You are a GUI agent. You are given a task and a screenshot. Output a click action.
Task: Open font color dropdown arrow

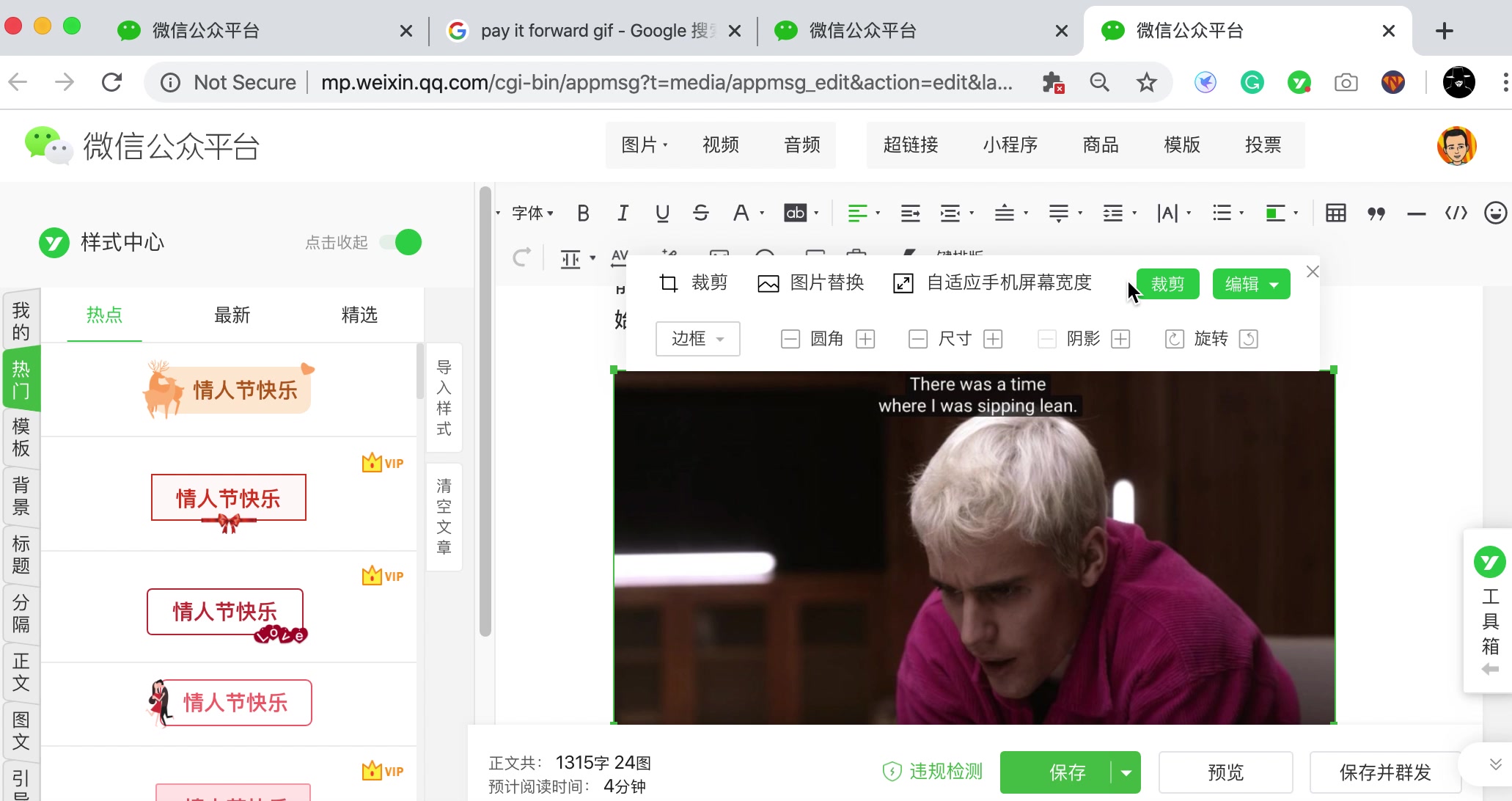click(x=763, y=213)
